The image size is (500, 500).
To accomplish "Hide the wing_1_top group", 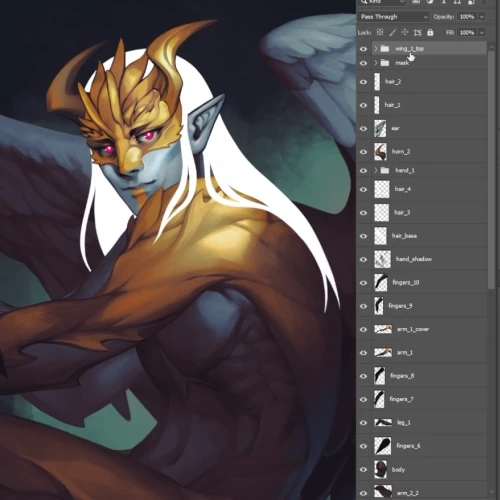I will [363, 49].
